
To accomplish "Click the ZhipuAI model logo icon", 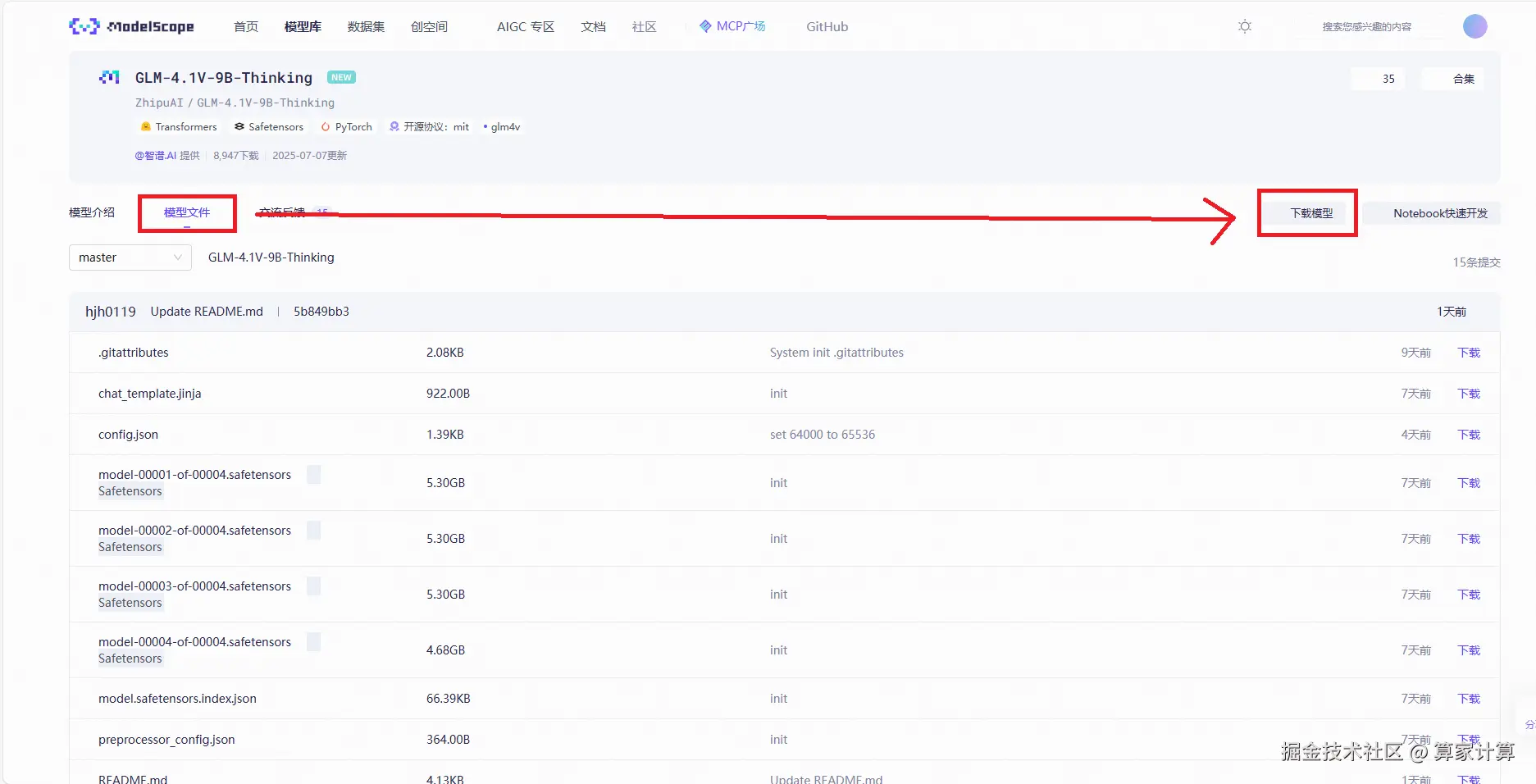I will [x=109, y=77].
